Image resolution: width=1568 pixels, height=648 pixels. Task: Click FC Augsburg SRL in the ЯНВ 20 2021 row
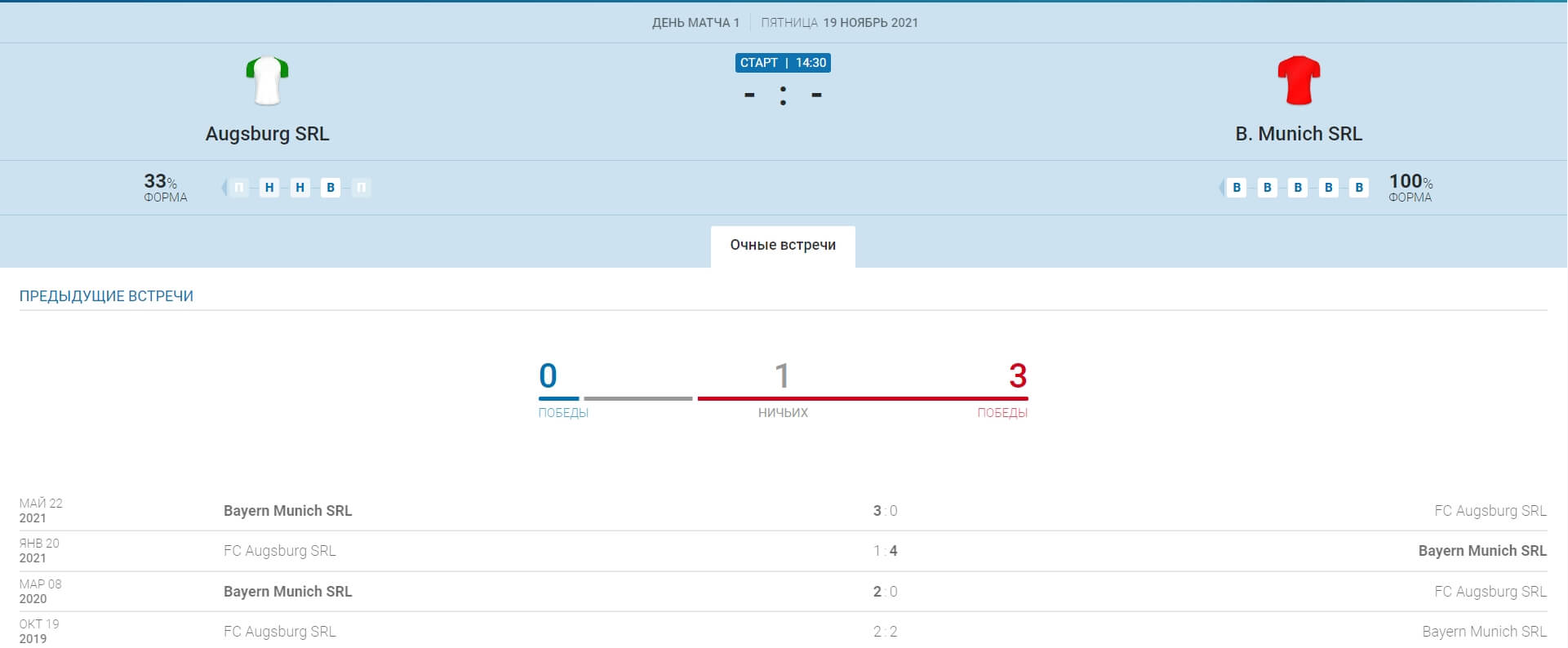(280, 551)
